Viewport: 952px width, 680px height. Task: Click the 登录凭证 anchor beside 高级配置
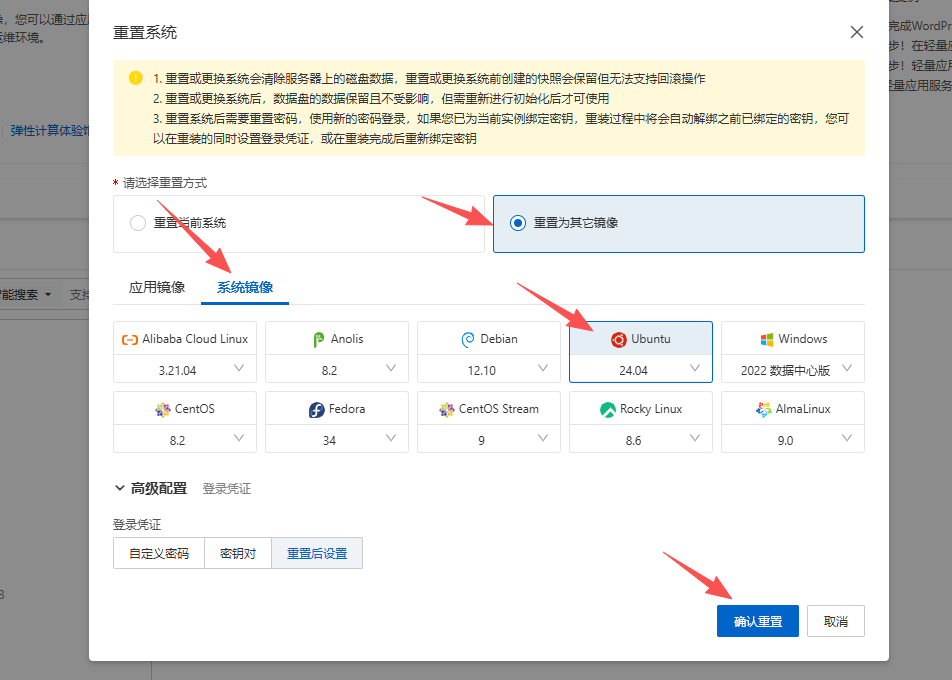[x=226, y=489]
